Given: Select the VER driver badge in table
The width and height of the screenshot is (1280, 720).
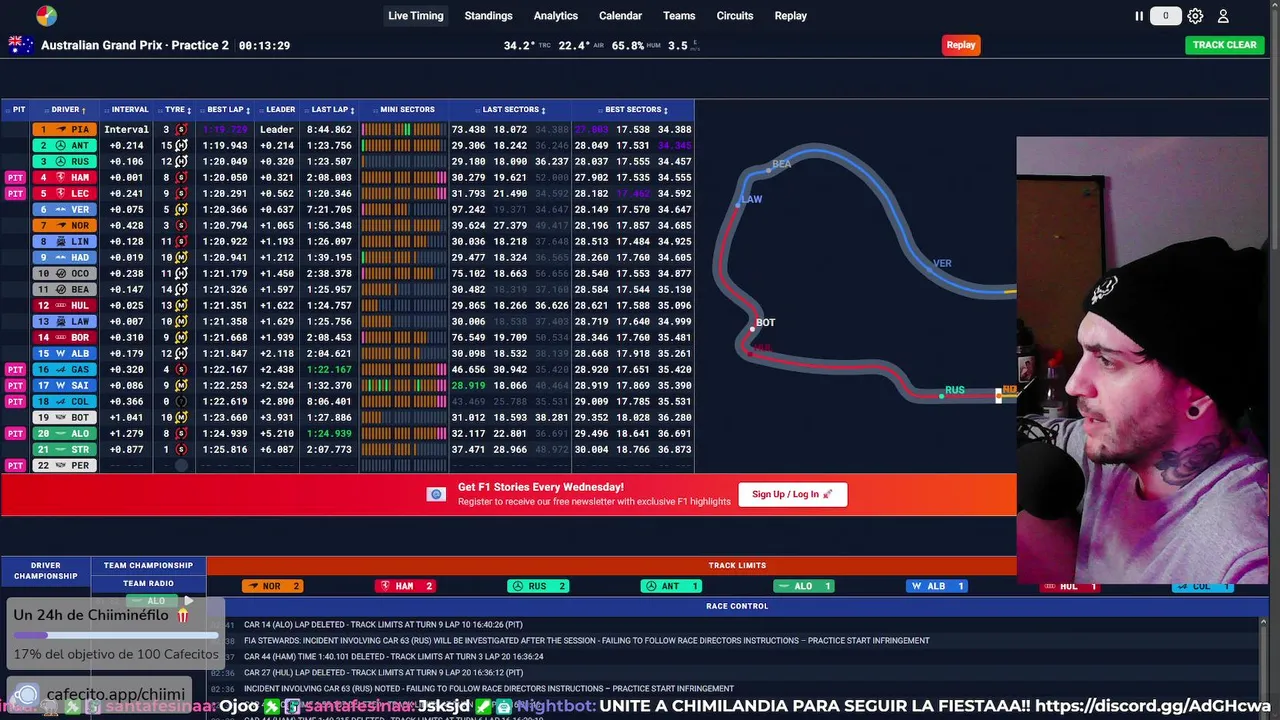Looking at the screenshot, I should (x=65, y=210).
